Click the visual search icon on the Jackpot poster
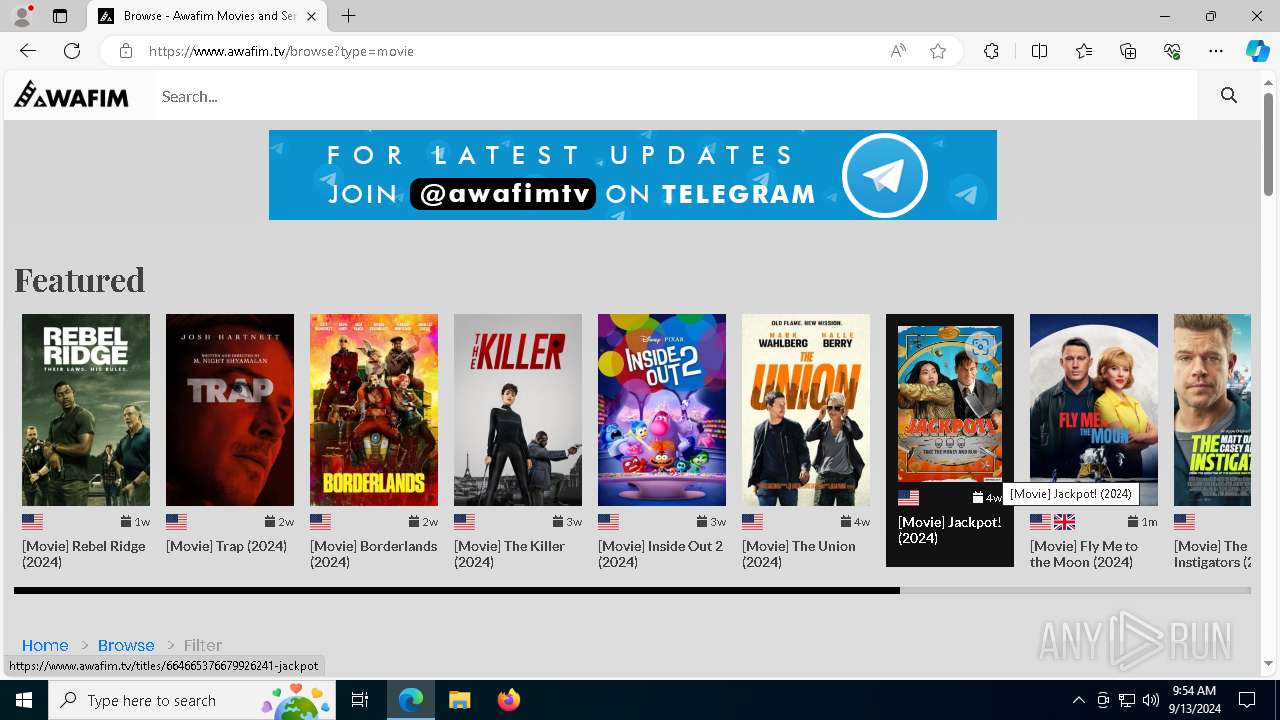Screen dimensions: 1280x720 (981, 346)
